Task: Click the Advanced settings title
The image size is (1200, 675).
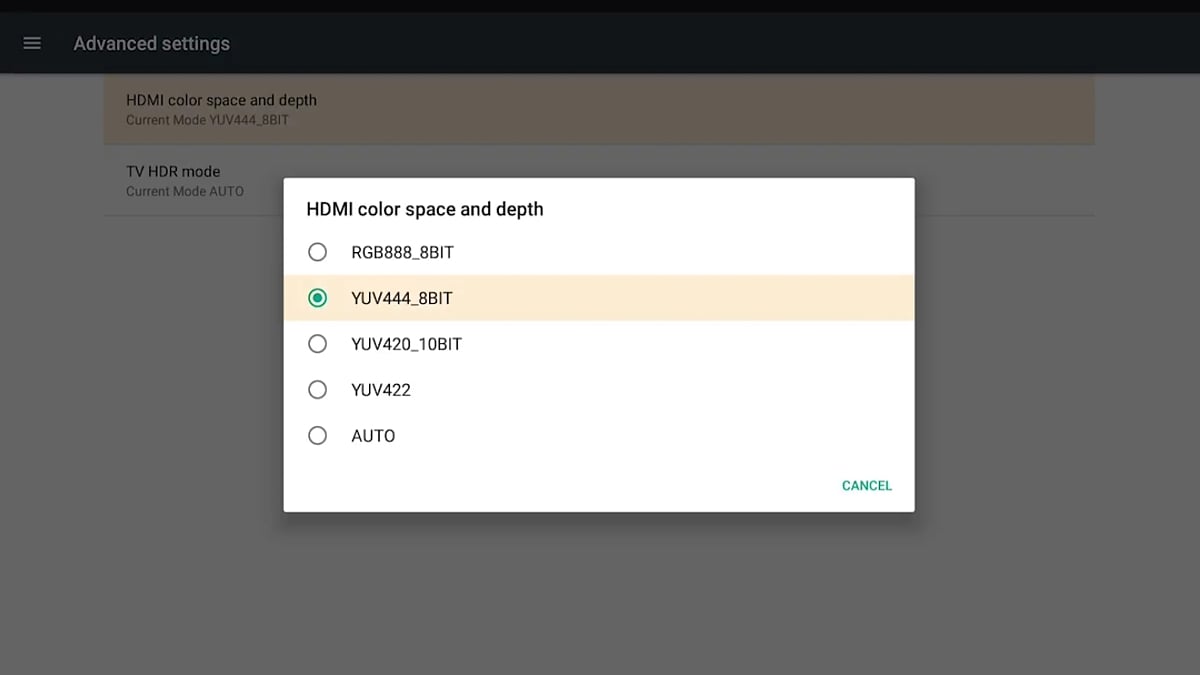Action: tap(151, 43)
